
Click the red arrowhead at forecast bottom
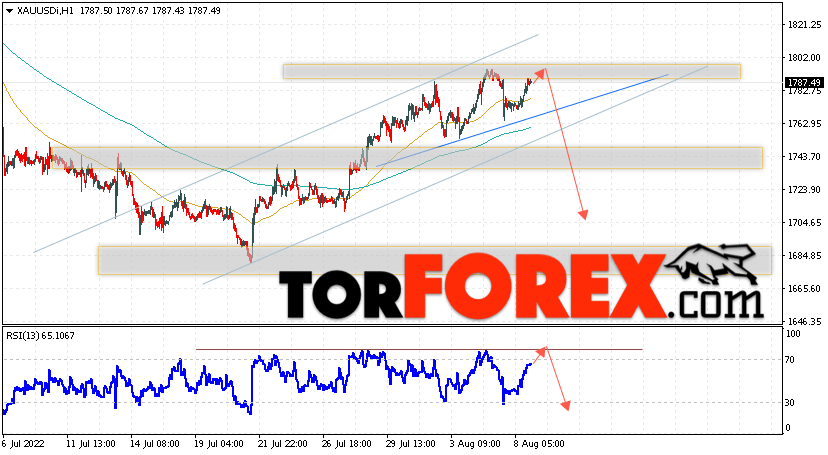coord(582,214)
